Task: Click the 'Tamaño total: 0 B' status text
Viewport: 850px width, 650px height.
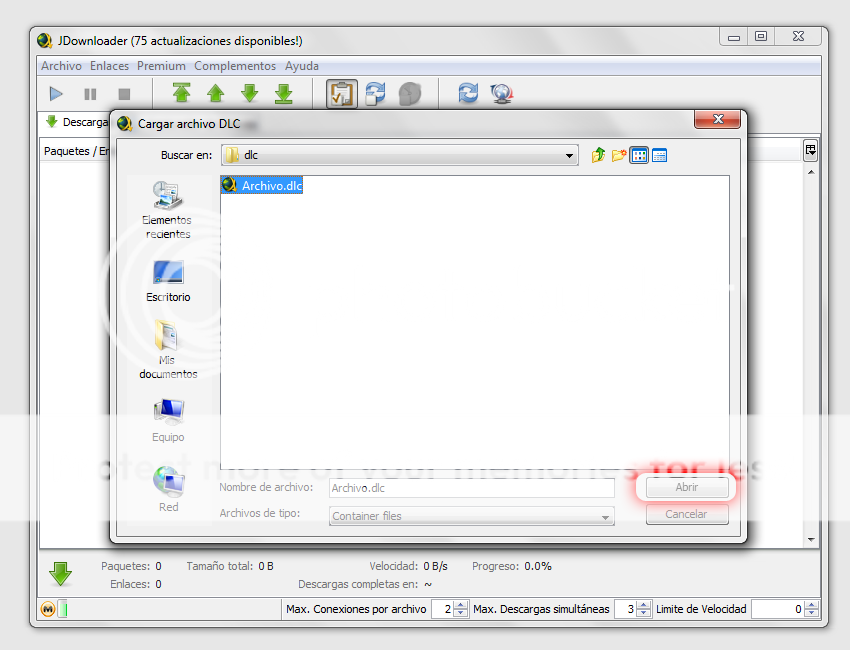Action: (x=230, y=567)
